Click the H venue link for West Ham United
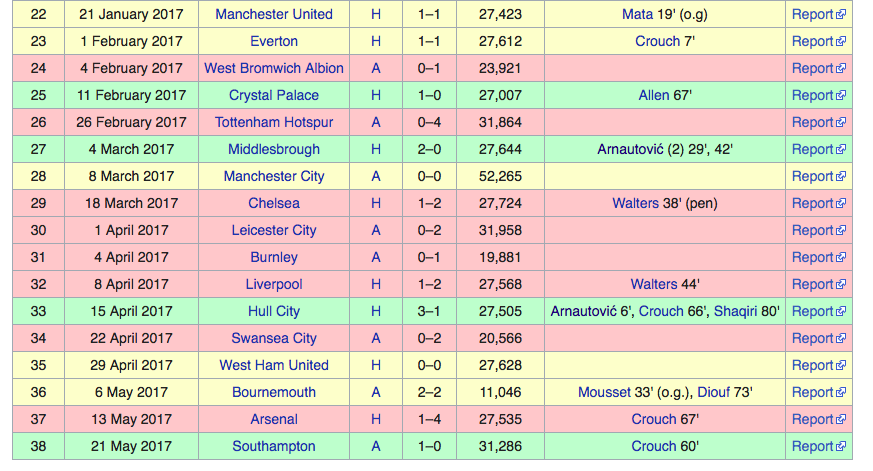Image resolution: width=873 pixels, height=471 pixels. (376, 365)
